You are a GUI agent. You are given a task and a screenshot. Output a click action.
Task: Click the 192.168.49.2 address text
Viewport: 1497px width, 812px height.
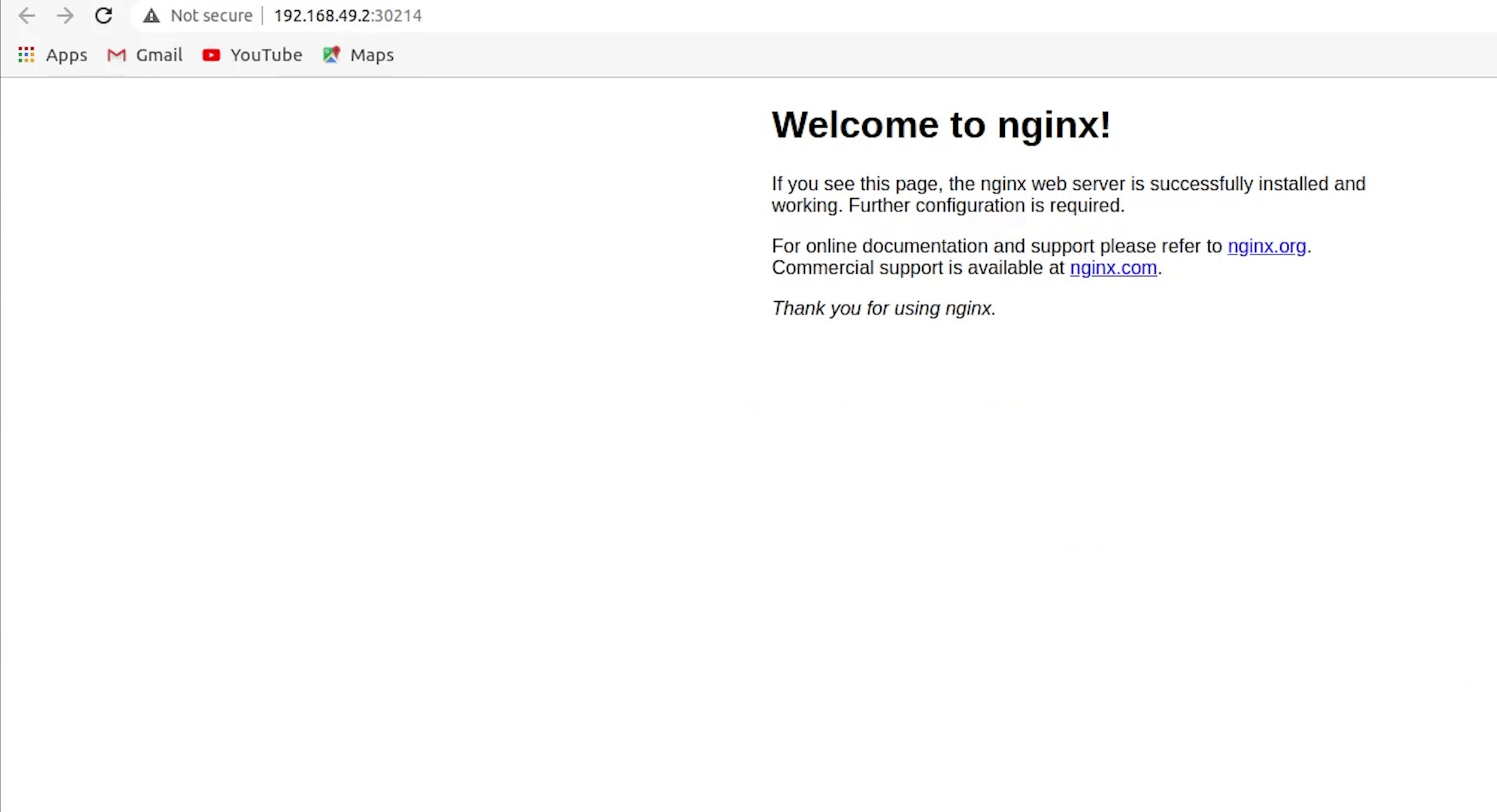(322, 16)
